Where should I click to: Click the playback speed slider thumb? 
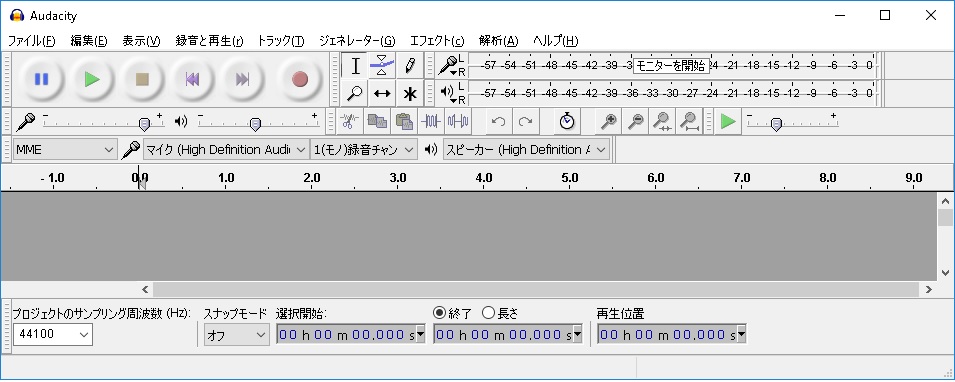pyautogui.click(x=776, y=124)
